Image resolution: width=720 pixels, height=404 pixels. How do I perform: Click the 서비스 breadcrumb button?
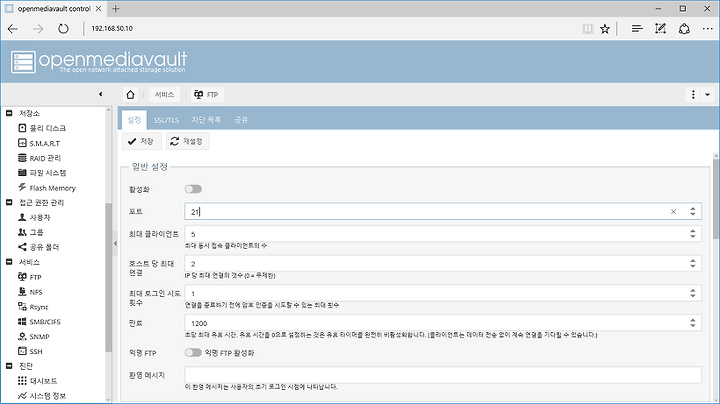[164, 95]
